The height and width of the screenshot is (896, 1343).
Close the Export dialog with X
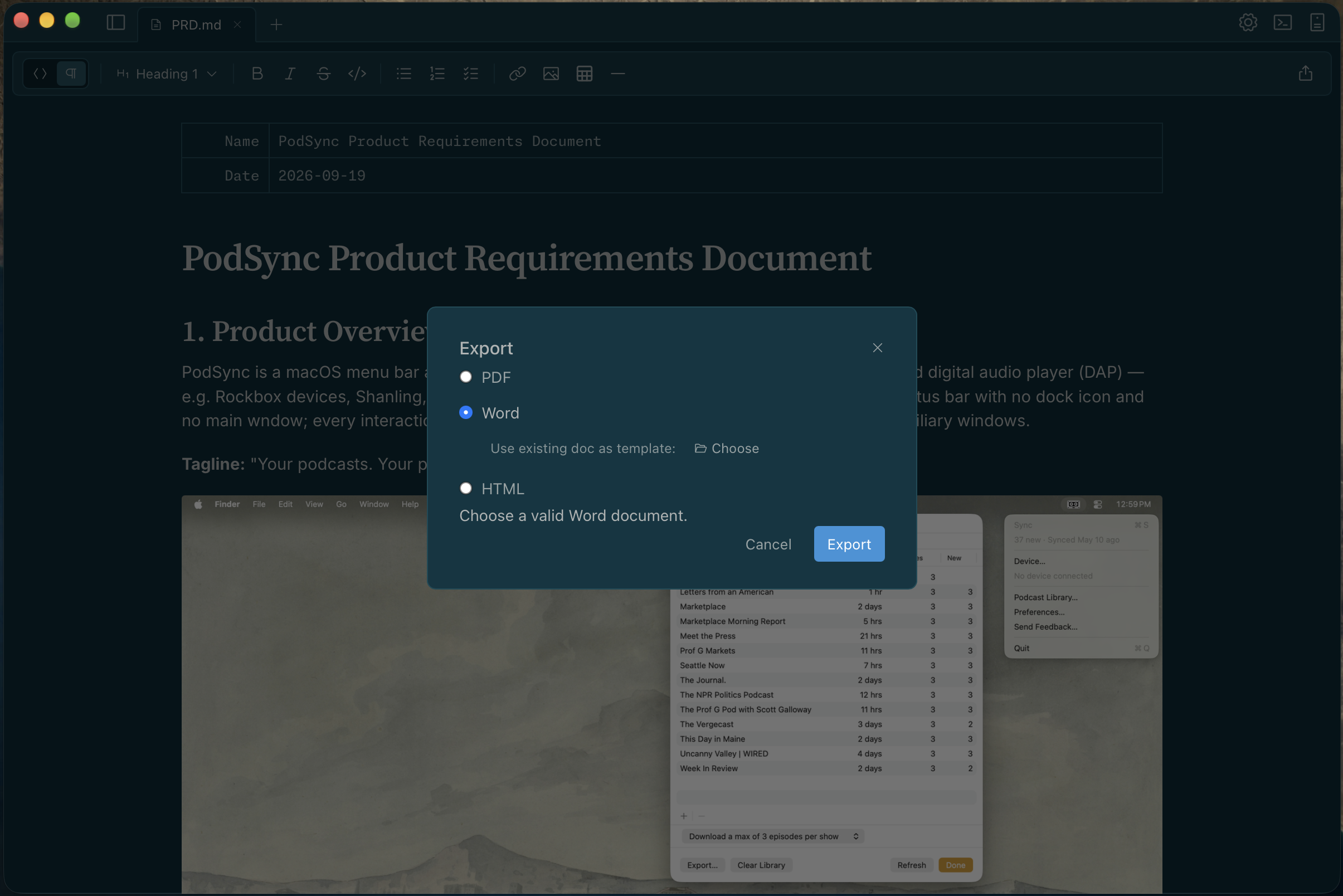878,348
